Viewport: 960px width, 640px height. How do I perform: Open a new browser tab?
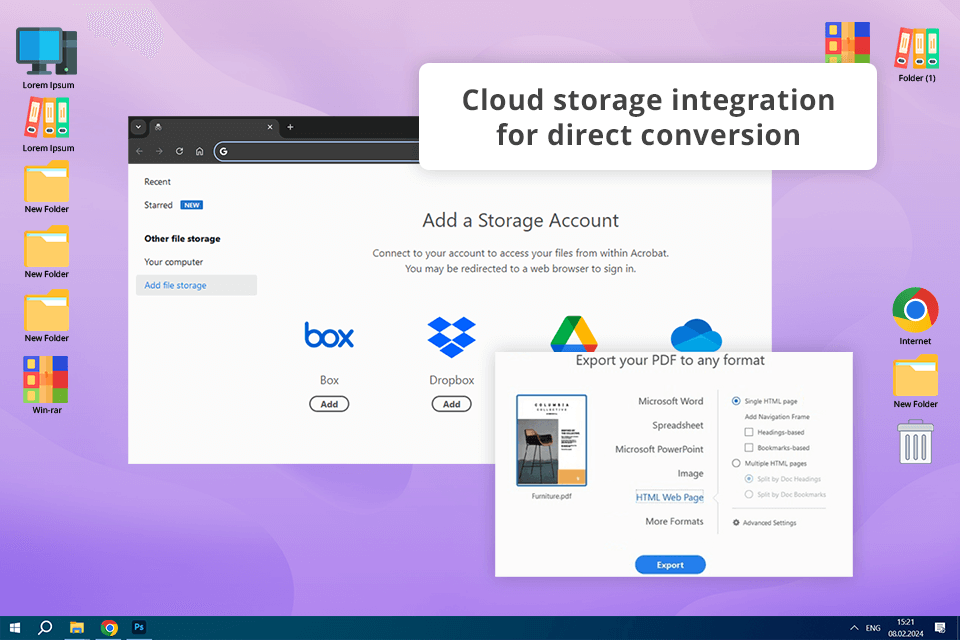click(x=290, y=127)
